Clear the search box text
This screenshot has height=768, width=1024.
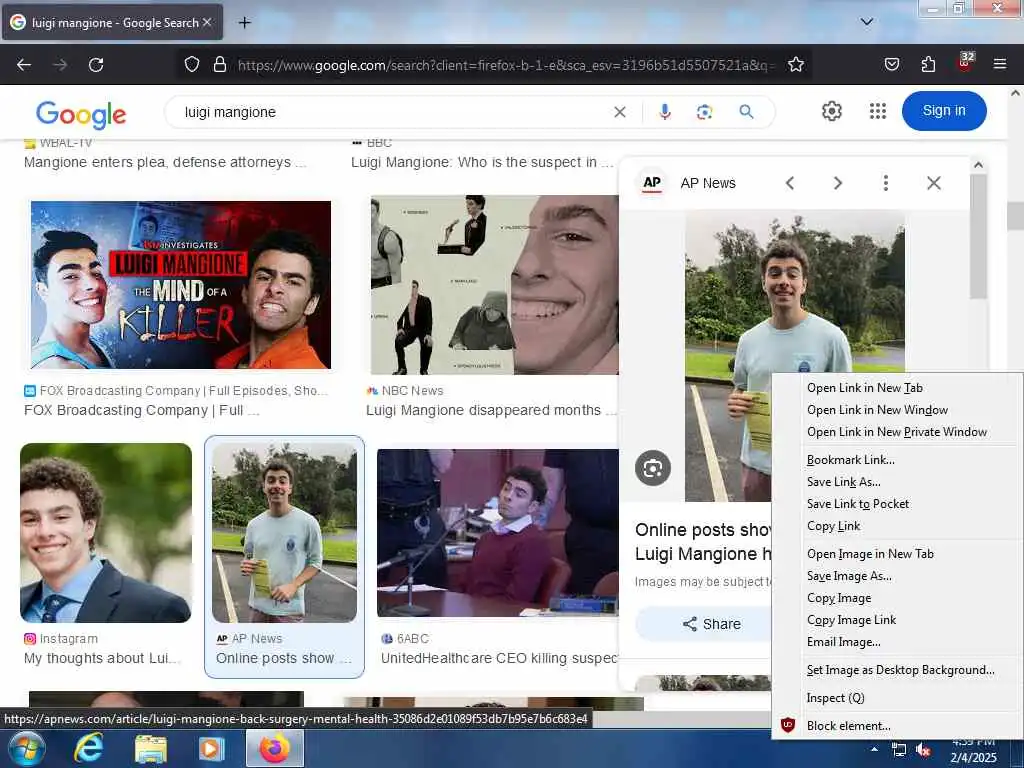point(620,112)
